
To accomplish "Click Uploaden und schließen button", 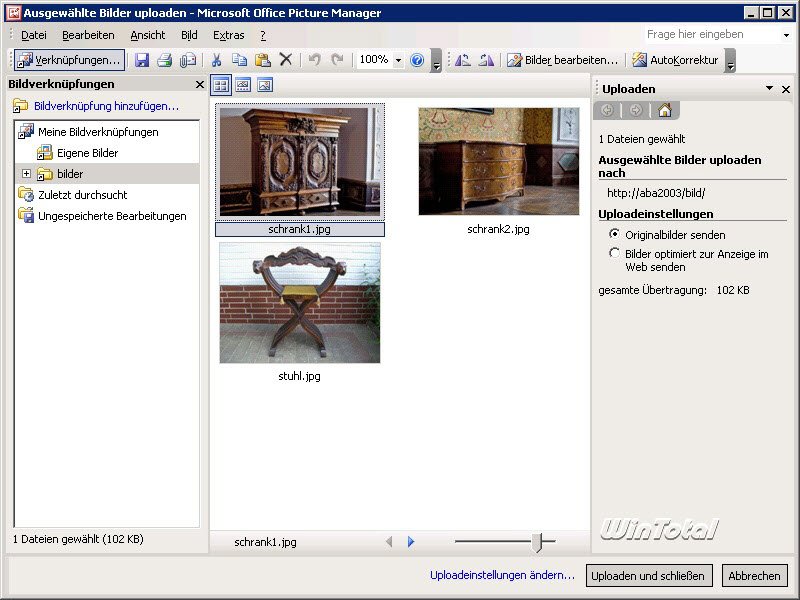I will (648, 576).
